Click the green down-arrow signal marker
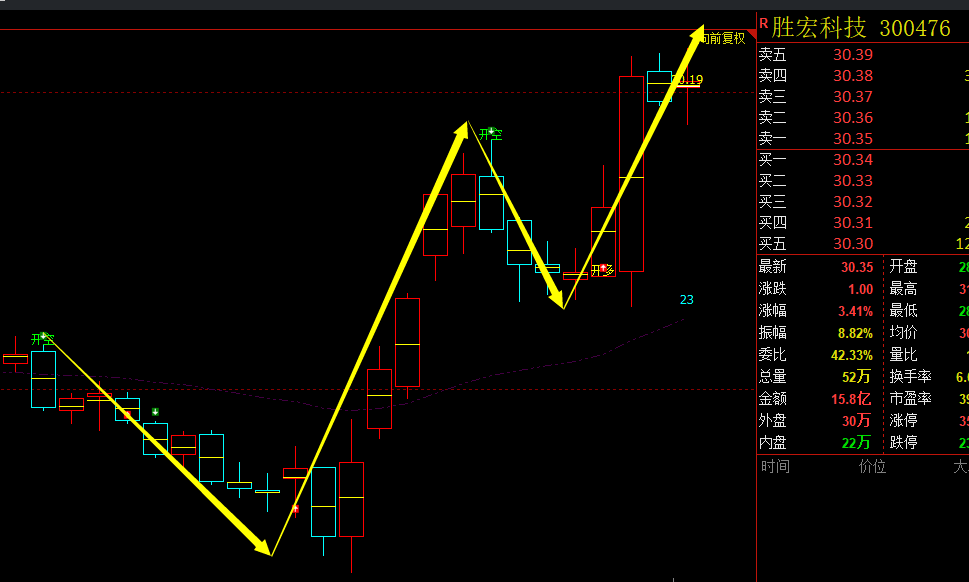Image resolution: width=969 pixels, height=582 pixels. click(x=155, y=412)
